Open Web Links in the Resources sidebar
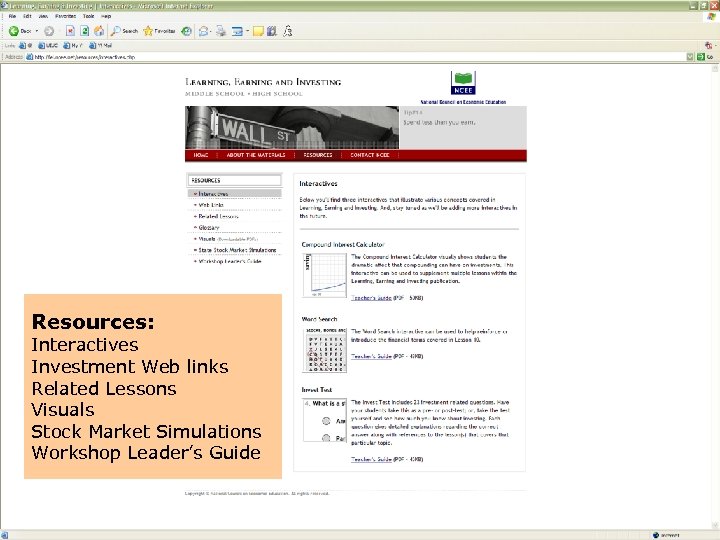 point(211,205)
